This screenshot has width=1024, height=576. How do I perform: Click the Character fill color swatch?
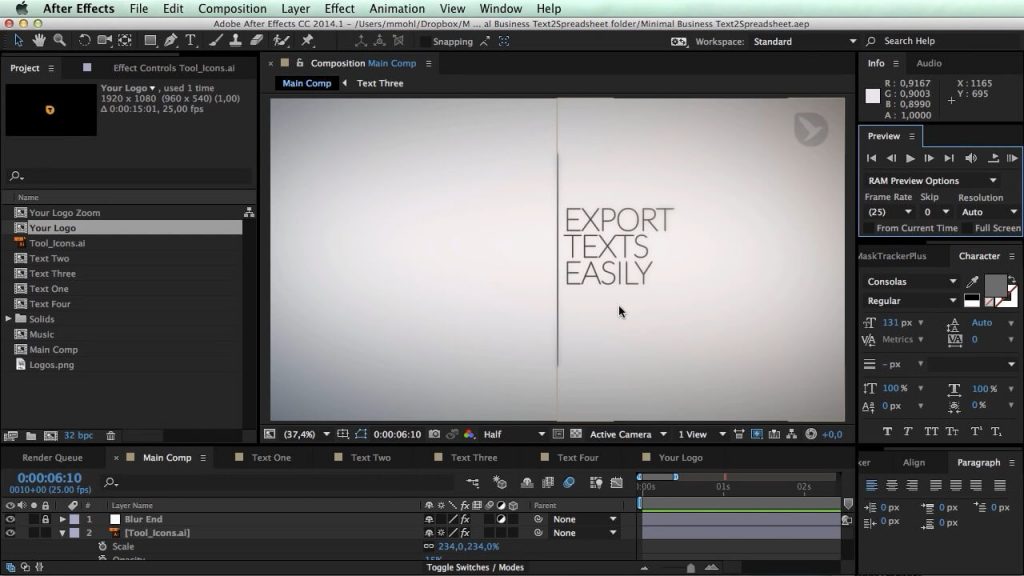click(x=995, y=286)
